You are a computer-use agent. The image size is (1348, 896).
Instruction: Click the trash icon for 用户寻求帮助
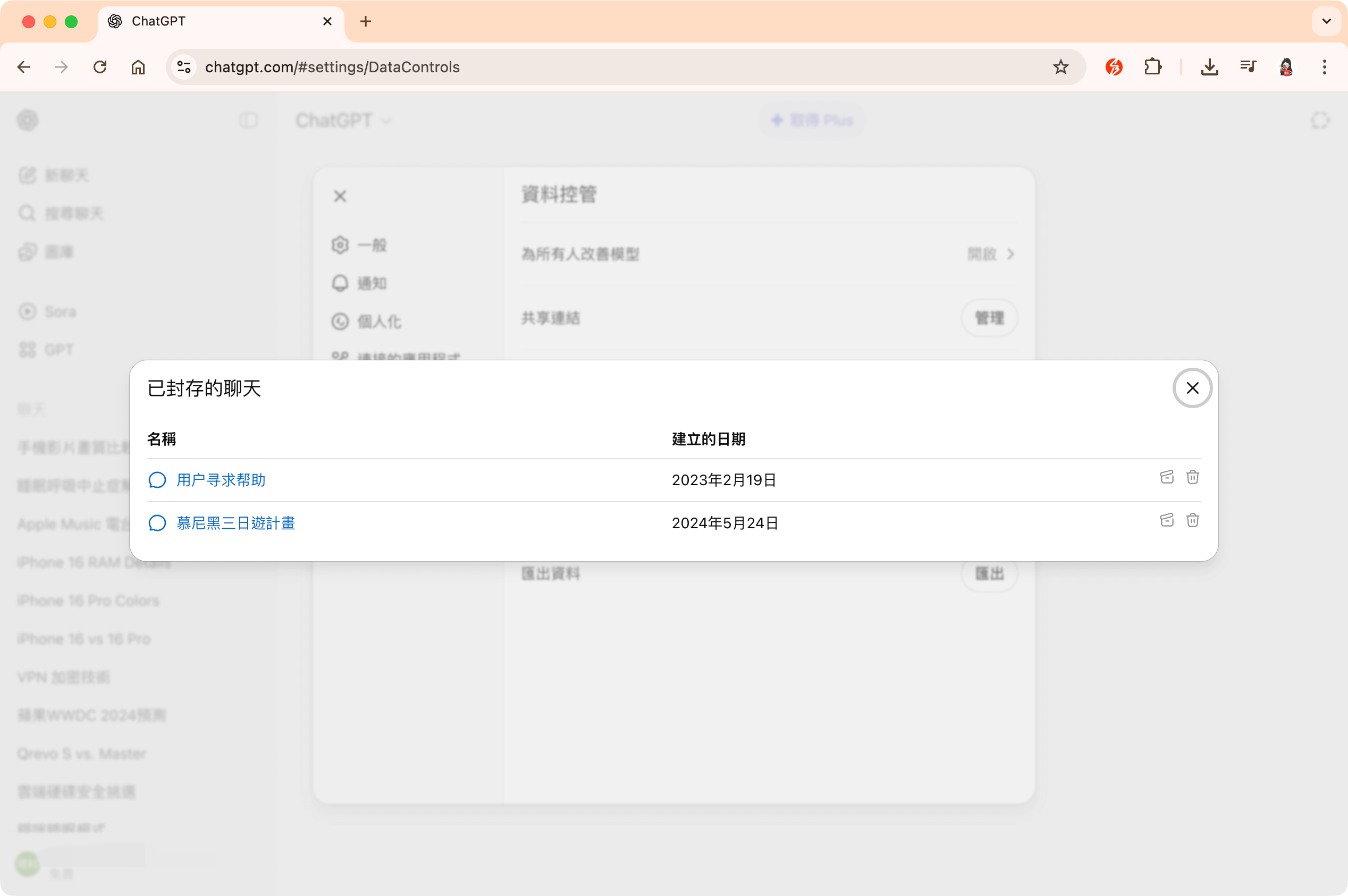pyautogui.click(x=1193, y=477)
